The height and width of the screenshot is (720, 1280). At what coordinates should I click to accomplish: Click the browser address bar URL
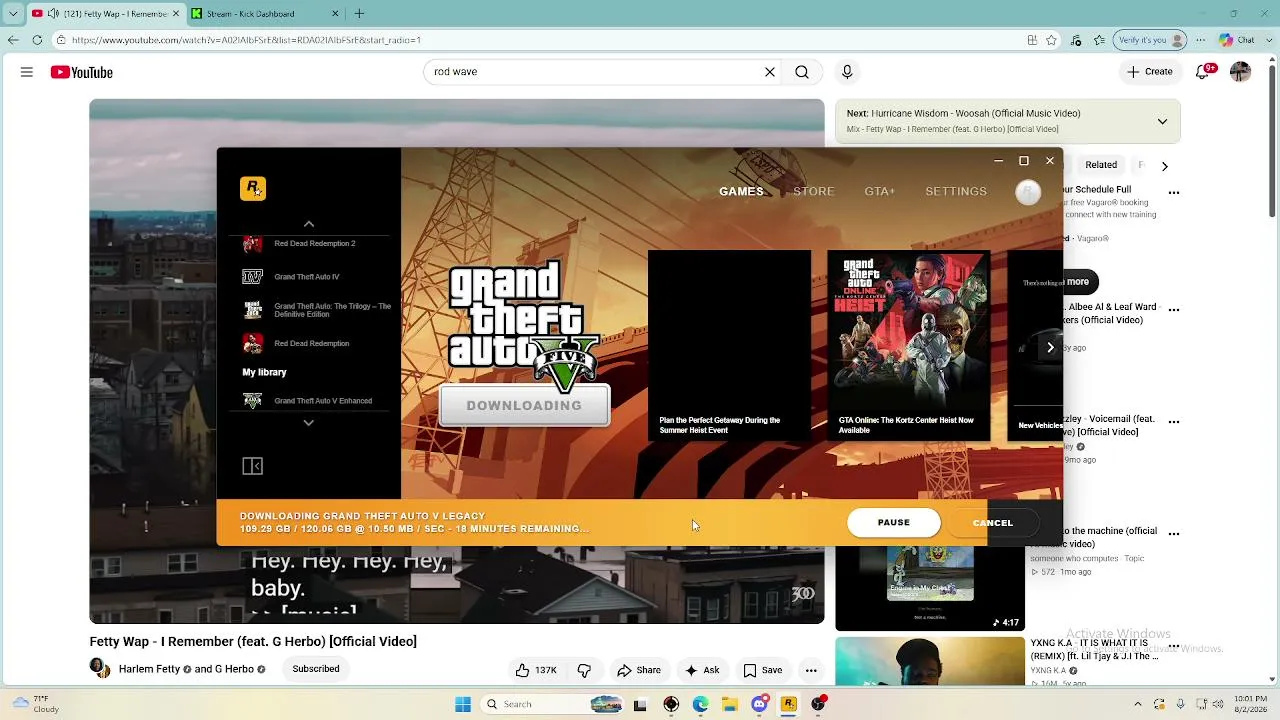(246, 40)
